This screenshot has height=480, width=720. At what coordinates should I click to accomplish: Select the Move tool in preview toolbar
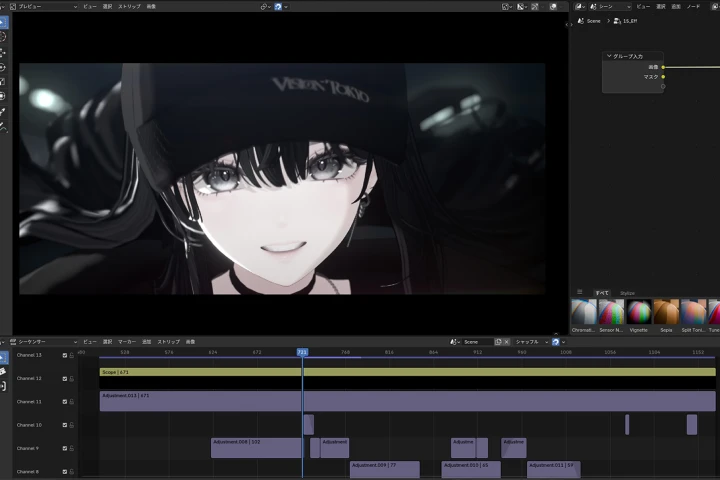tap(3, 52)
